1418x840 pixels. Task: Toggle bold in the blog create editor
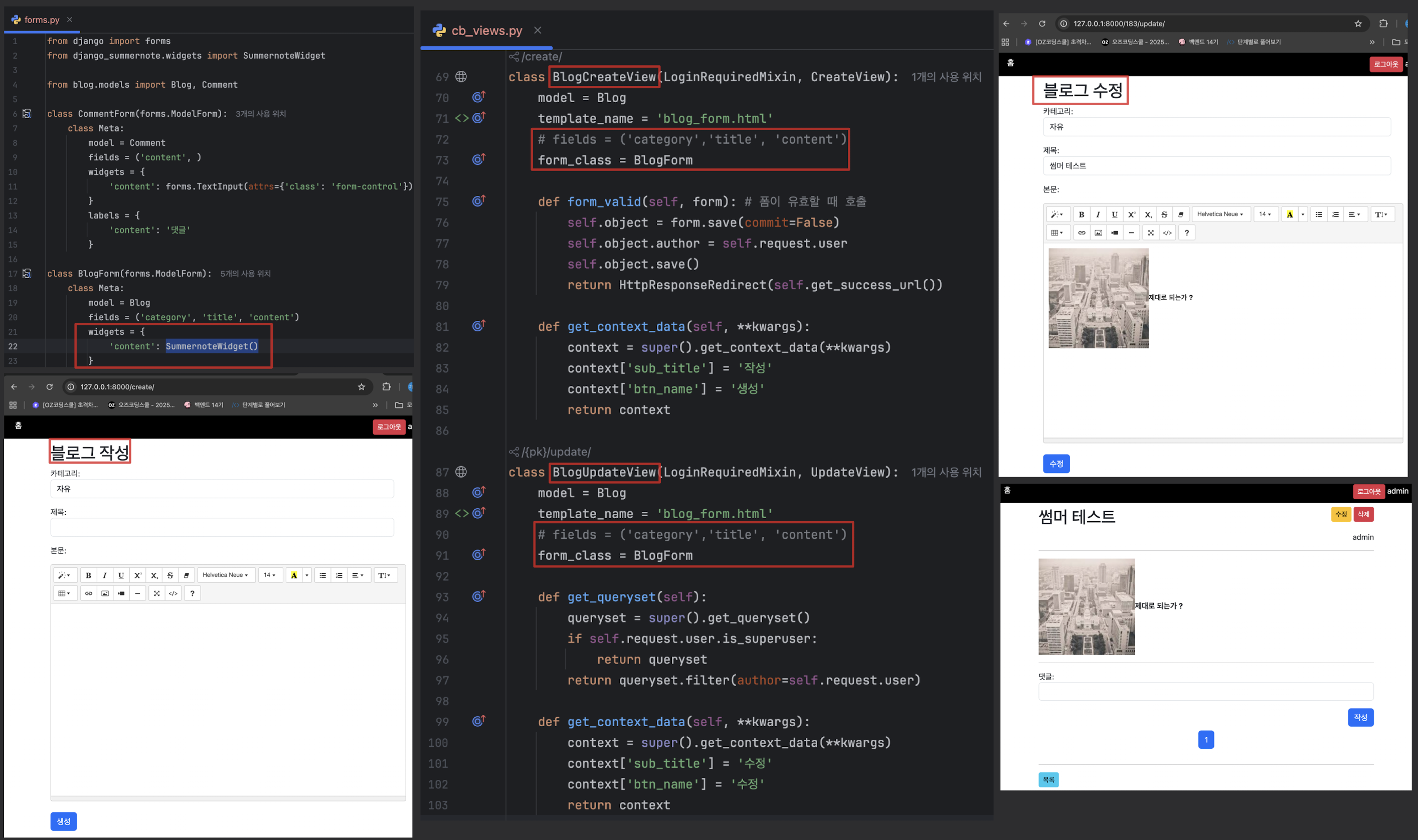tap(88, 575)
